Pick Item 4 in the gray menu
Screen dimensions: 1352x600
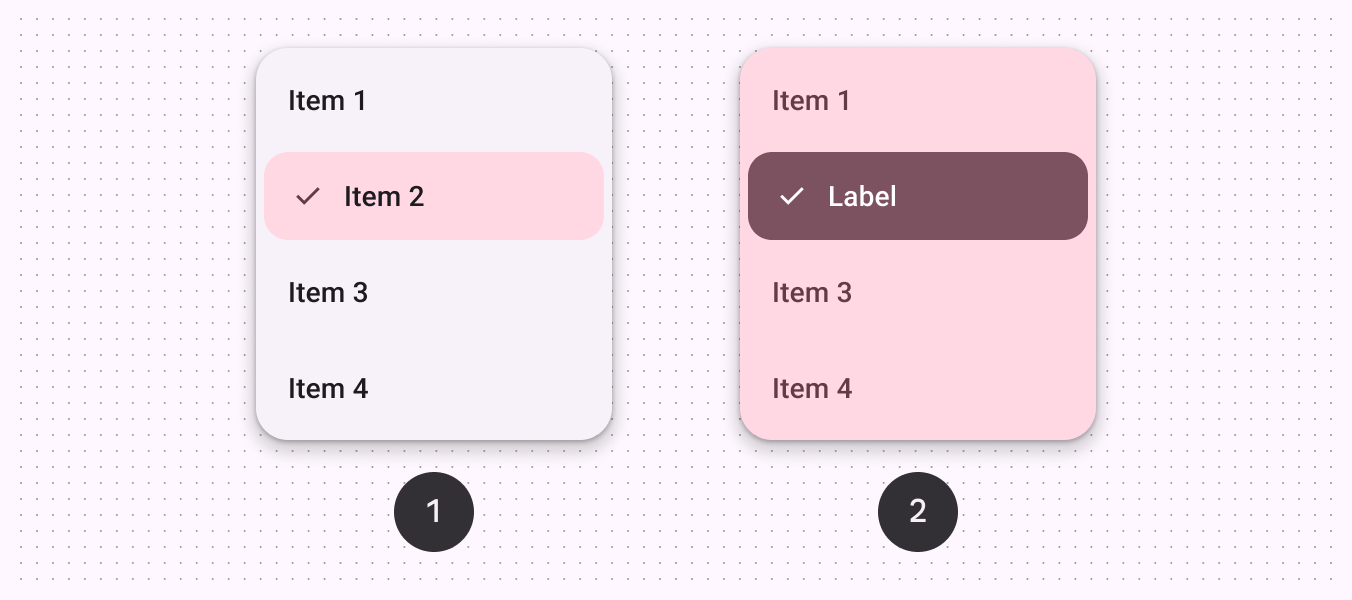tap(328, 389)
